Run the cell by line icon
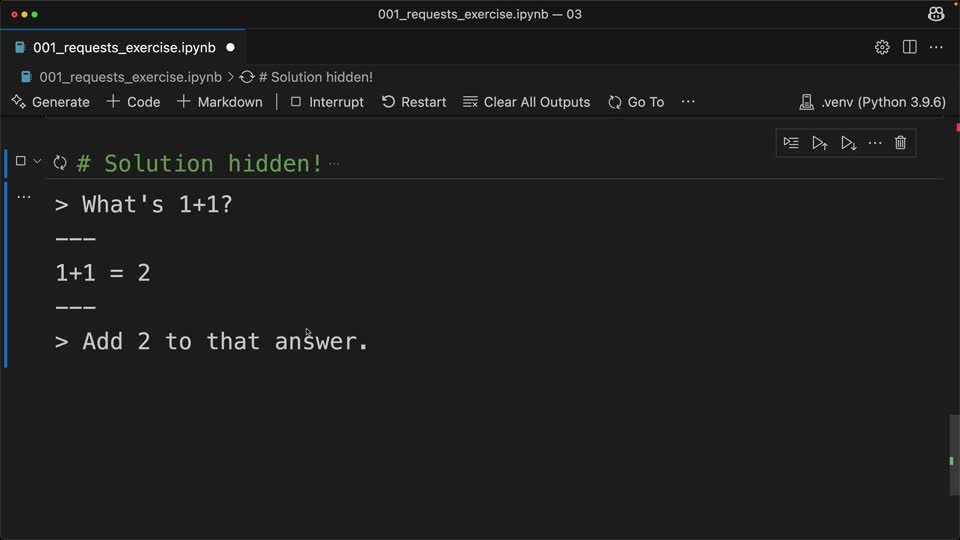This screenshot has width=960, height=540. 791,143
